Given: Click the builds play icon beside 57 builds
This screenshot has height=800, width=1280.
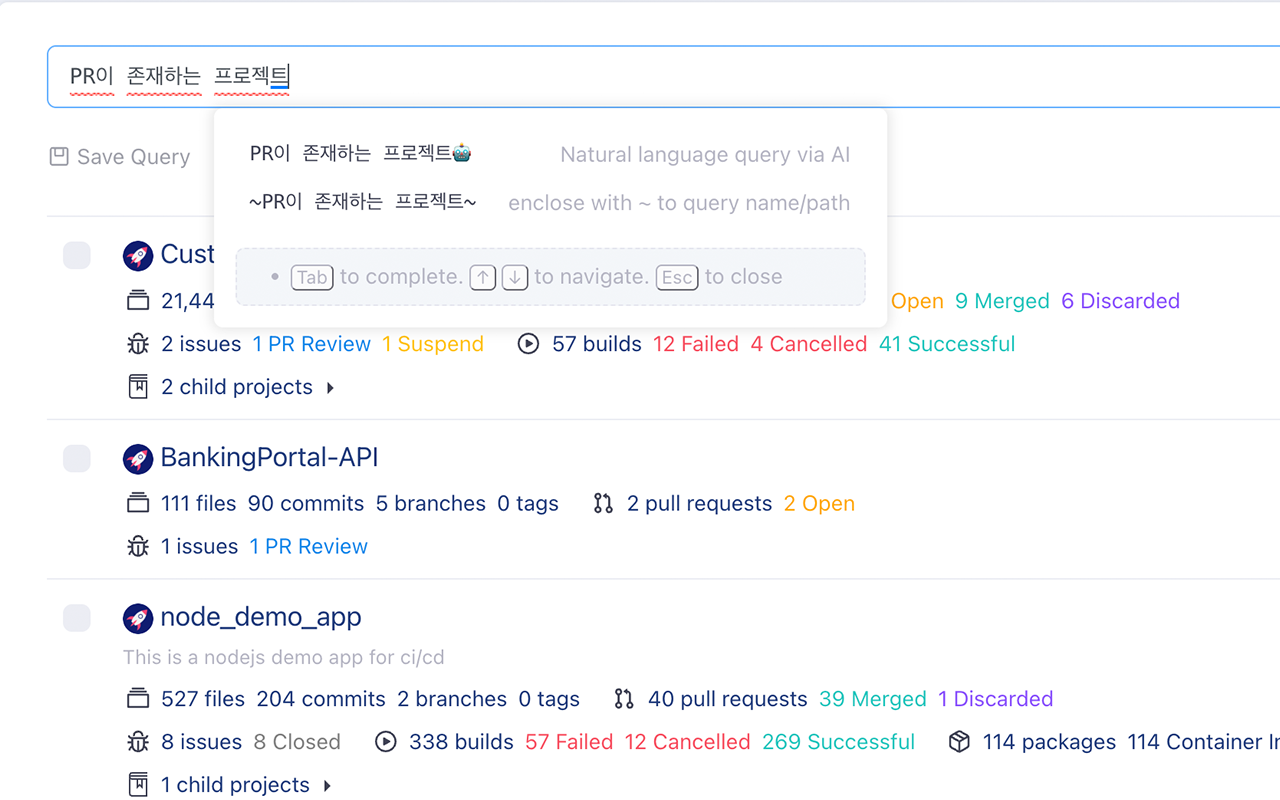Looking at the screenshot, I should point(529,344).
